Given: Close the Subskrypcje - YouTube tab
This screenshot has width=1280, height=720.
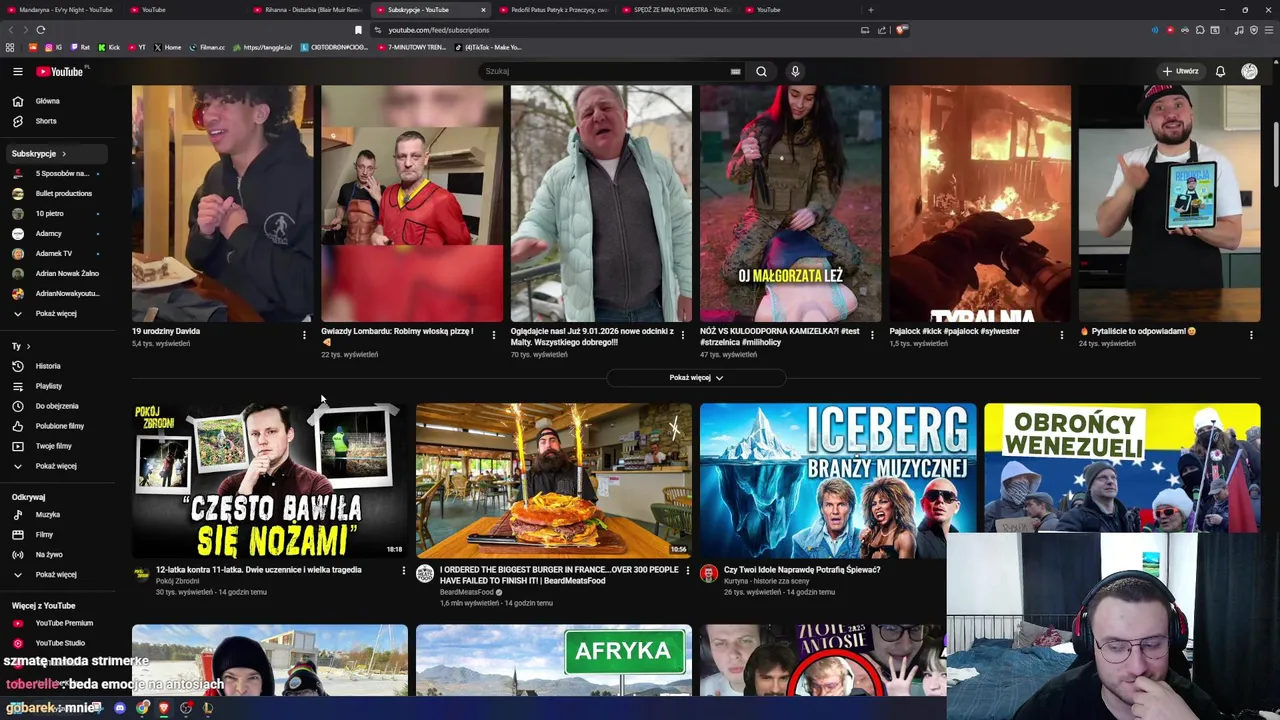Looking at the screenshot, I should (483, 10).
